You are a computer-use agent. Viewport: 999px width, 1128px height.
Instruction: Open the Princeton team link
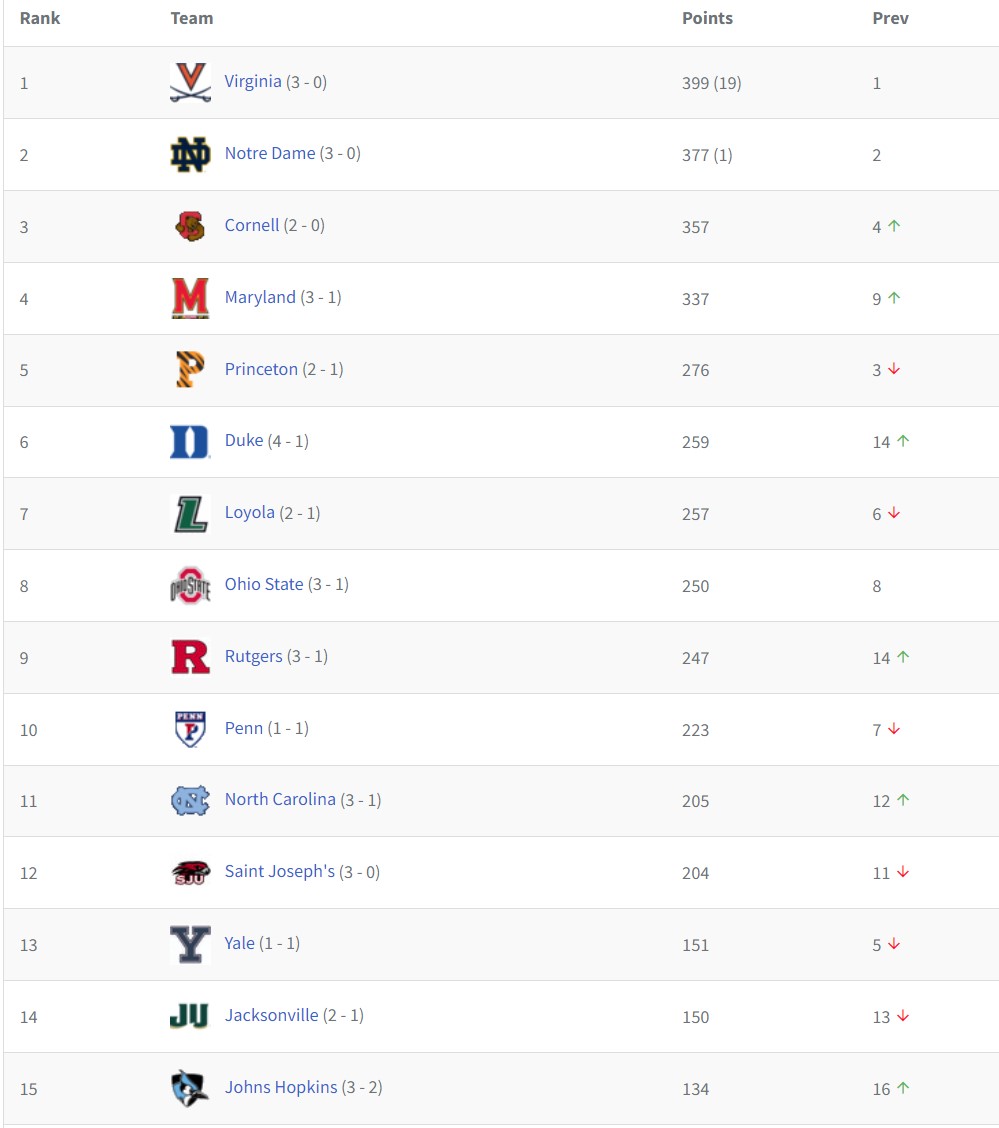point(261,369)
